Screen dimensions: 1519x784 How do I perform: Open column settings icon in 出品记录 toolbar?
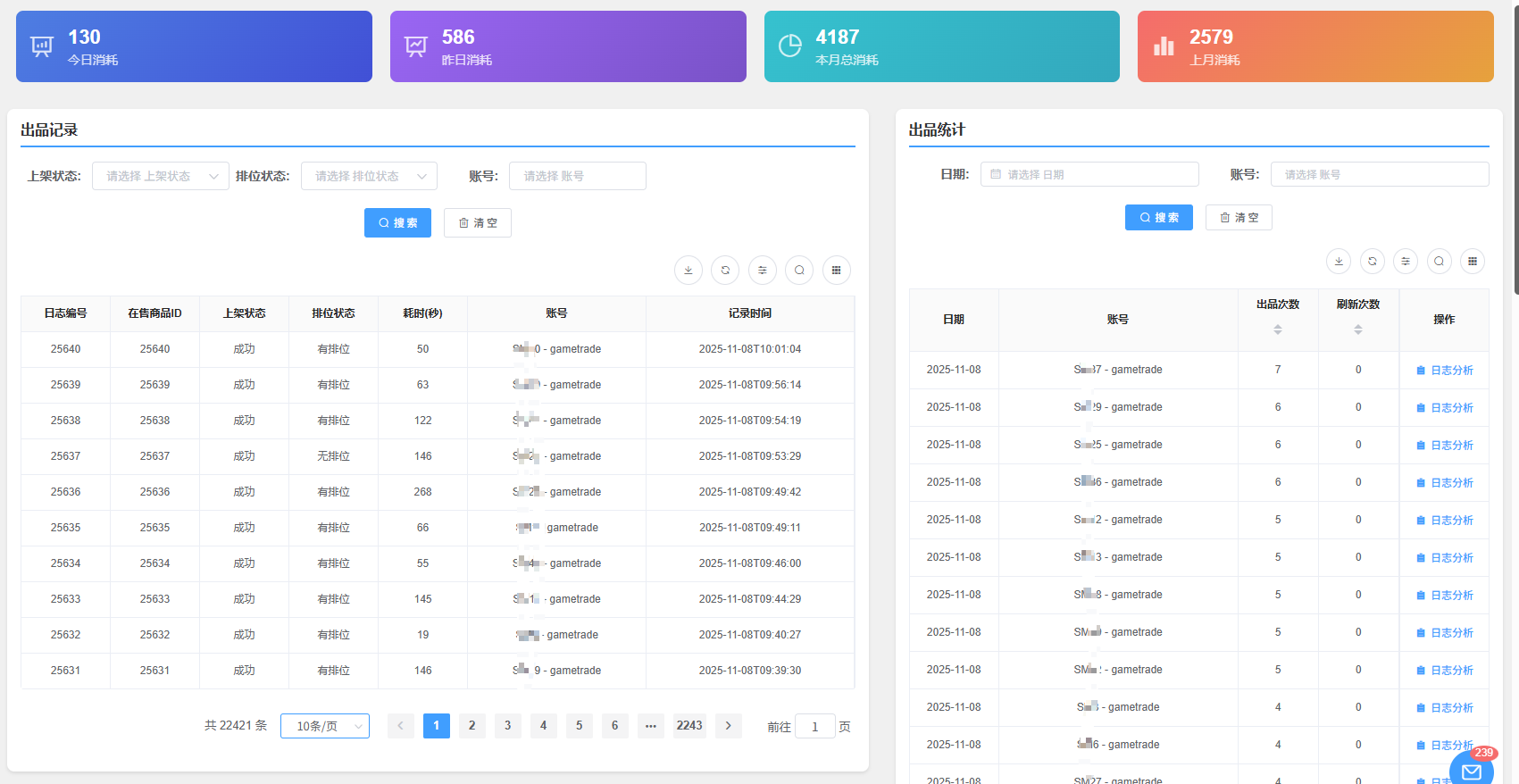(762, 270)
